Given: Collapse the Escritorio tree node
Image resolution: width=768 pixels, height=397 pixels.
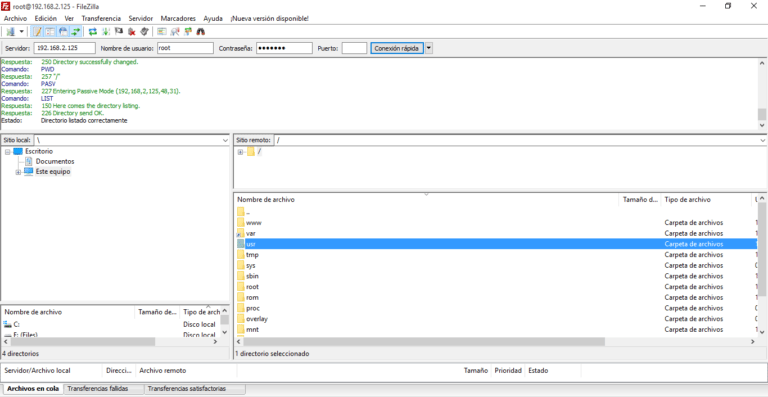Looking at the screenshot, I should tap(8, 152).
